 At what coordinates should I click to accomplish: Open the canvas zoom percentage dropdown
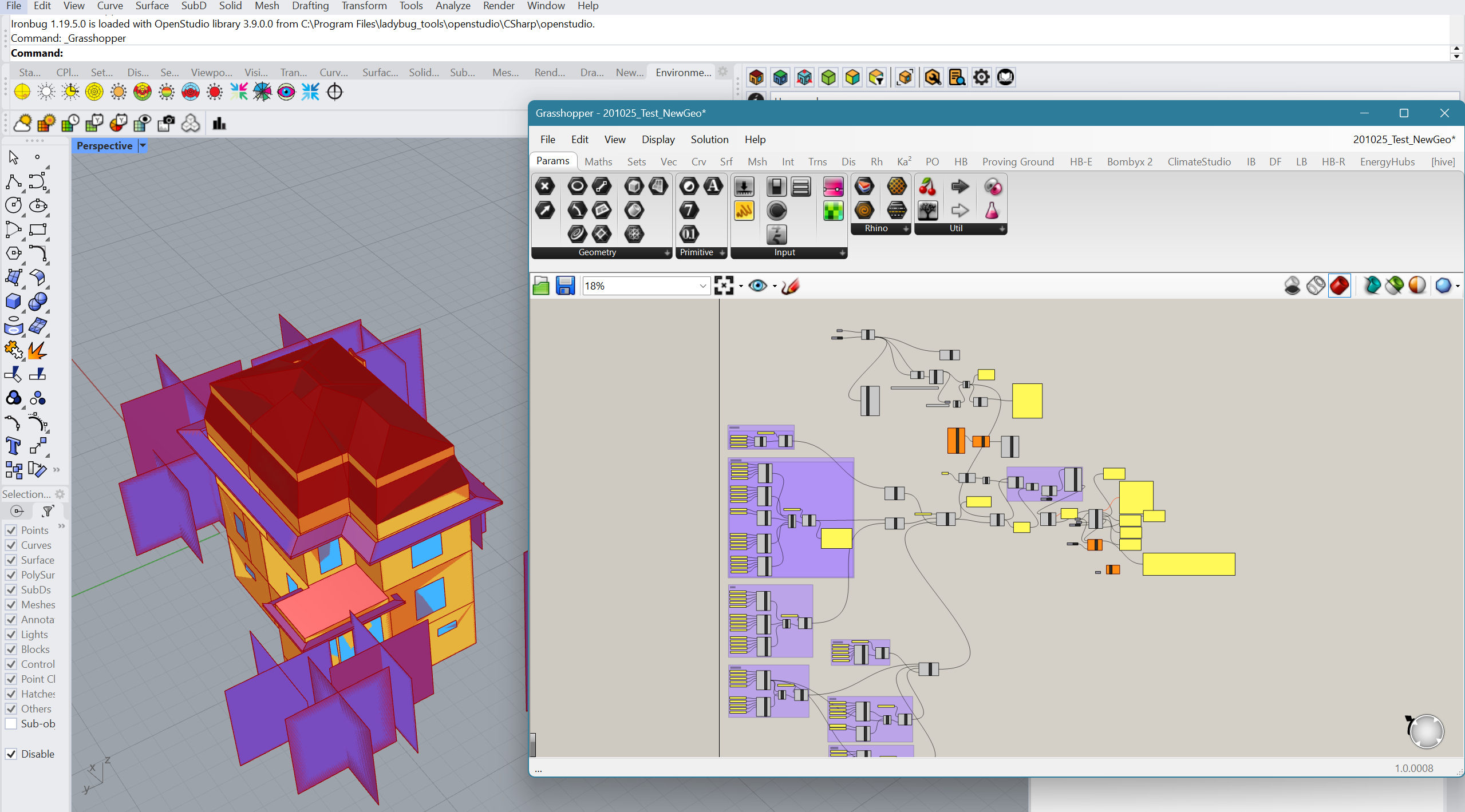(702, 286)
